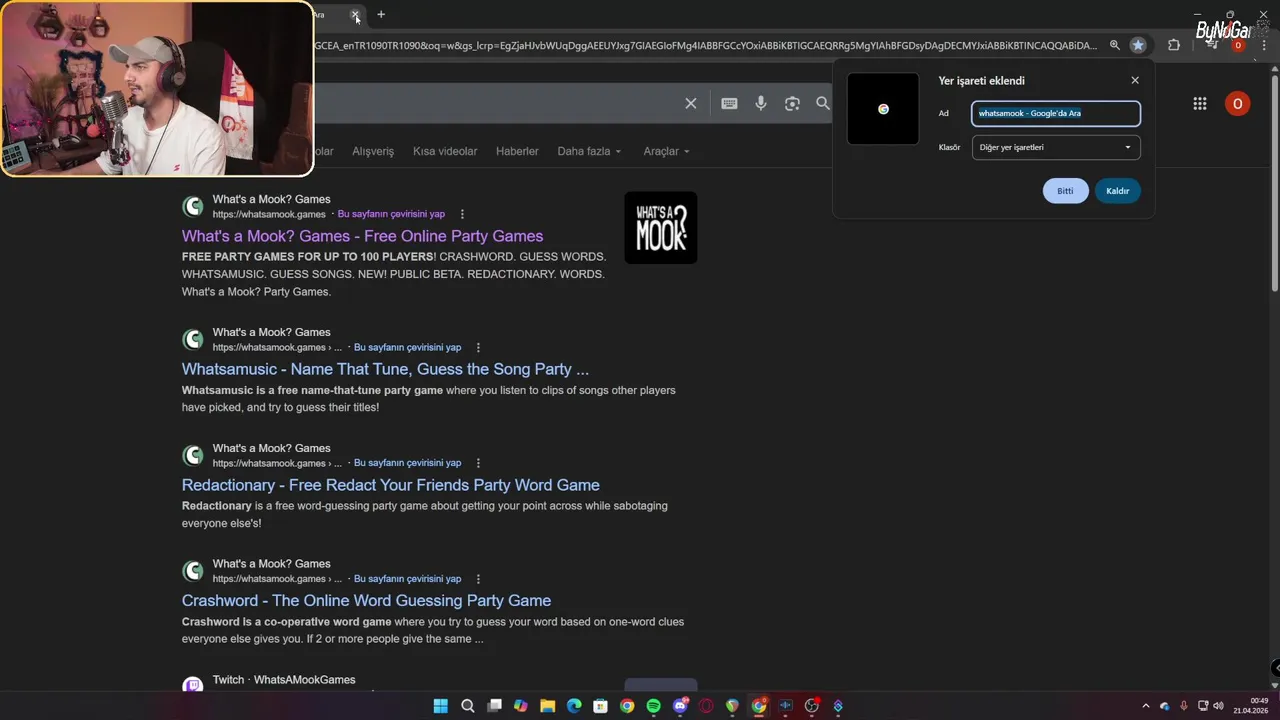Click the Bitti button
Viewport: 1280px width, 720px height.
click(x=1065, y=191)
